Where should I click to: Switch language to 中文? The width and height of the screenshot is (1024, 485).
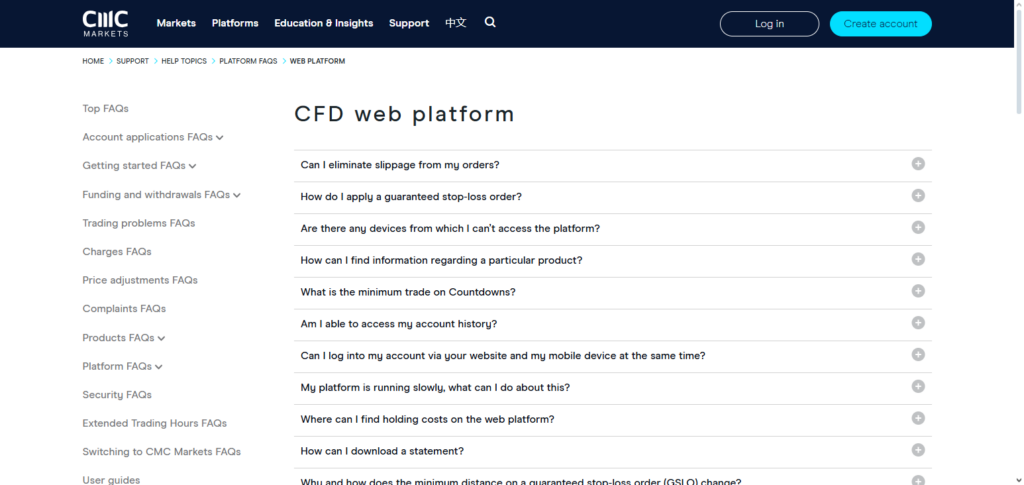point(456,23)
